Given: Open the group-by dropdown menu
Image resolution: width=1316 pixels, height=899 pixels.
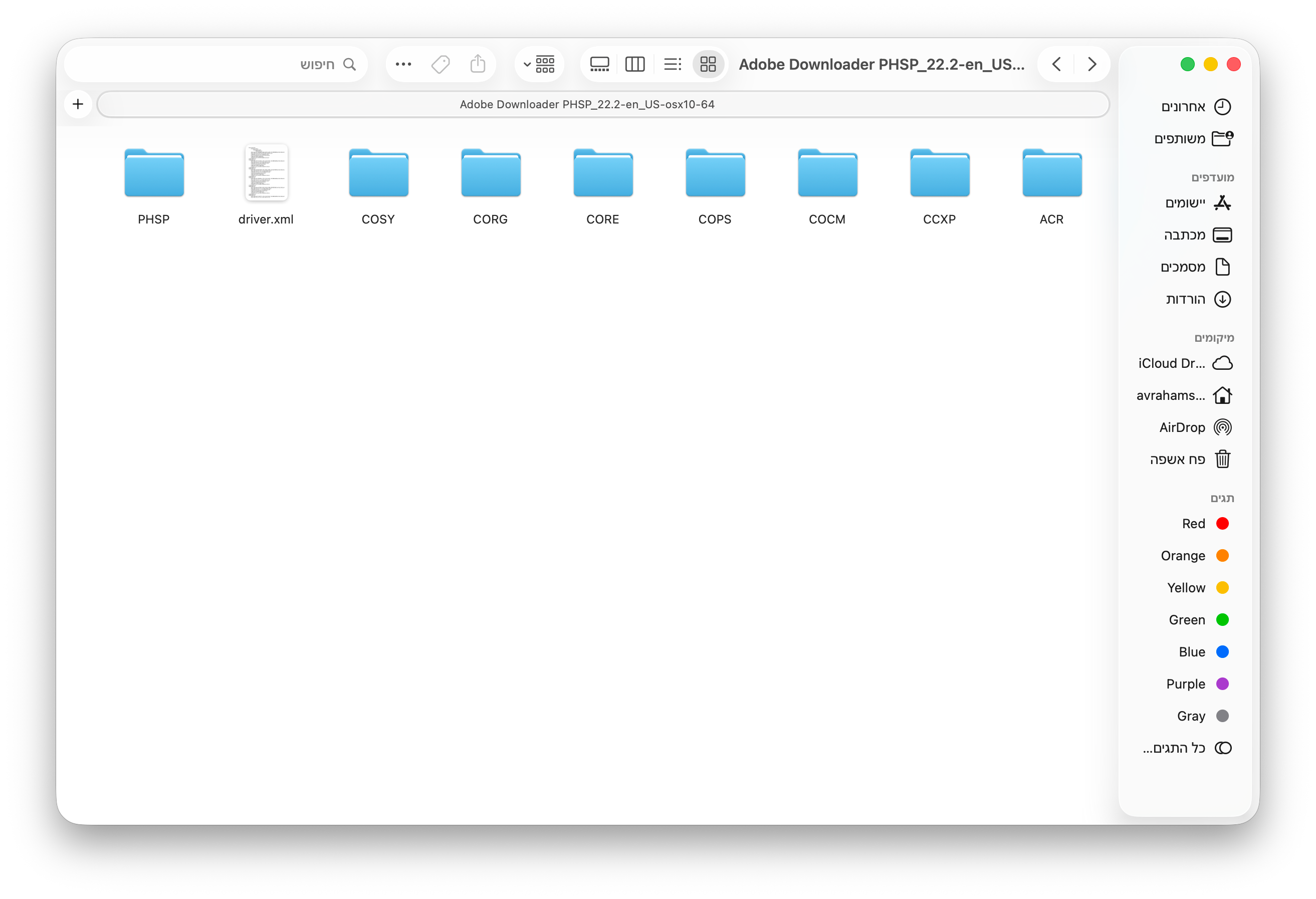Looking at the screenshot, I should [x=539, y=65].
